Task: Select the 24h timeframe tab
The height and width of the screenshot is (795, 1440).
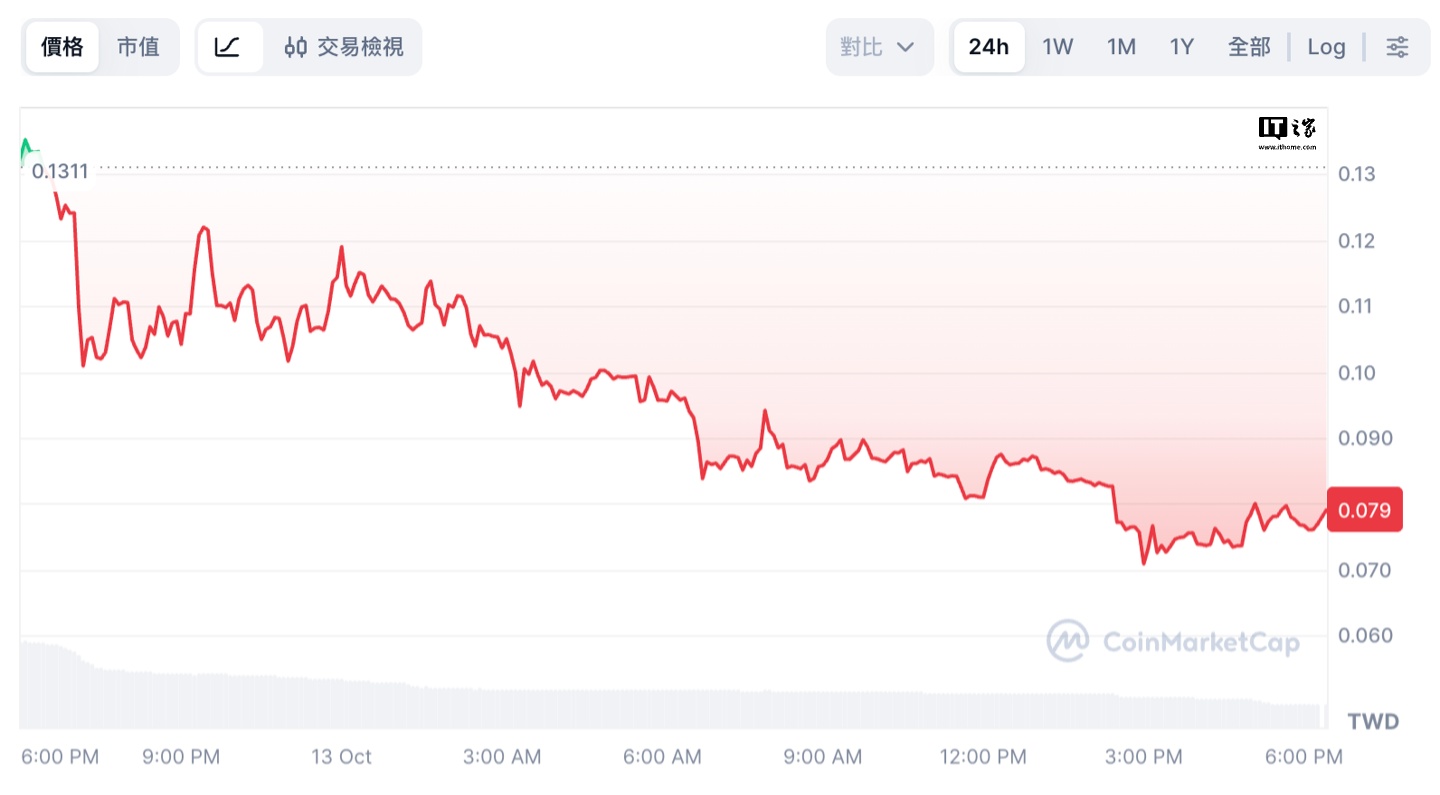Action: tap(989, 47)
